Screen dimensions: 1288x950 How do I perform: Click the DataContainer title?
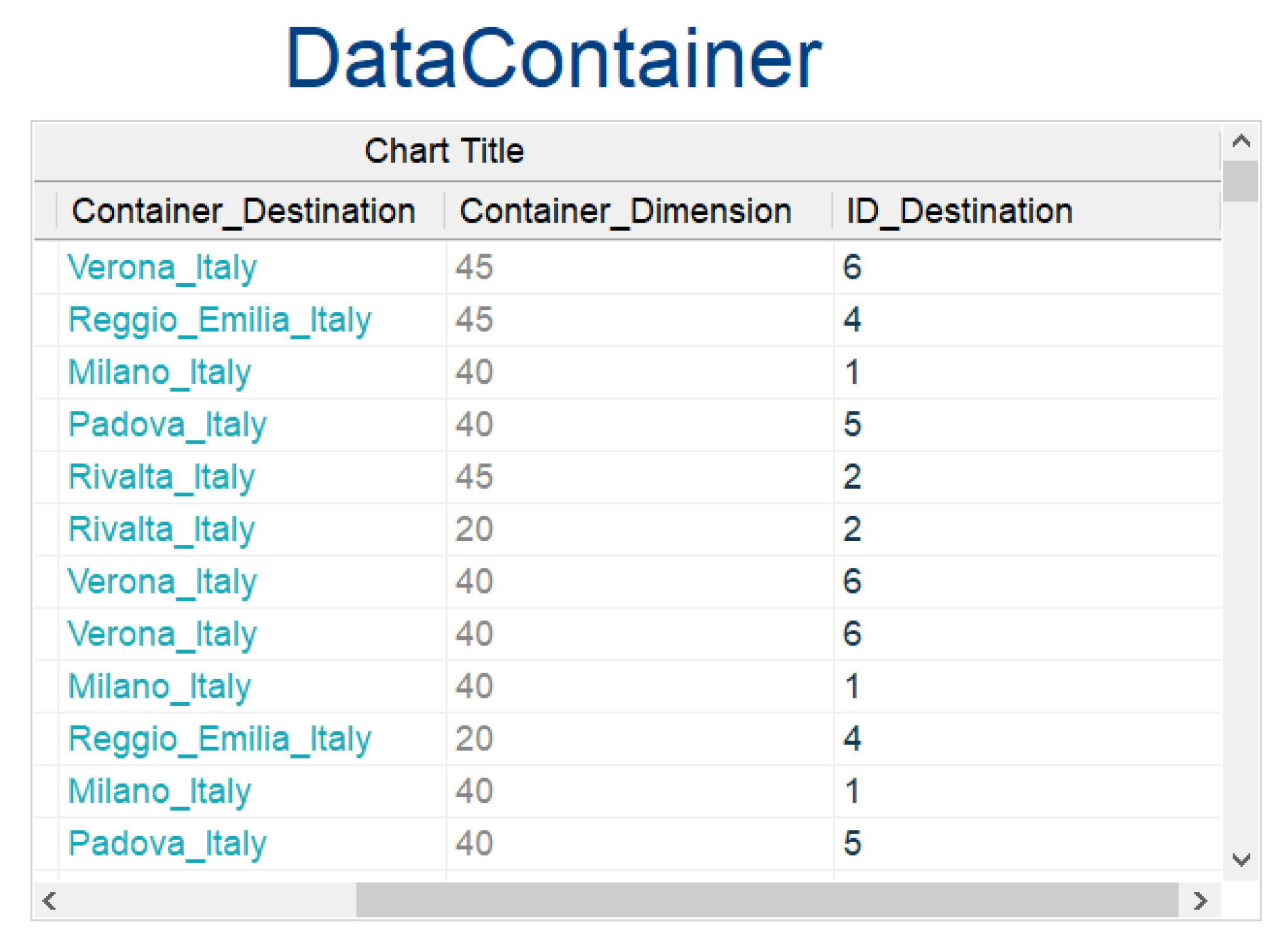click(x=553, y=58)
